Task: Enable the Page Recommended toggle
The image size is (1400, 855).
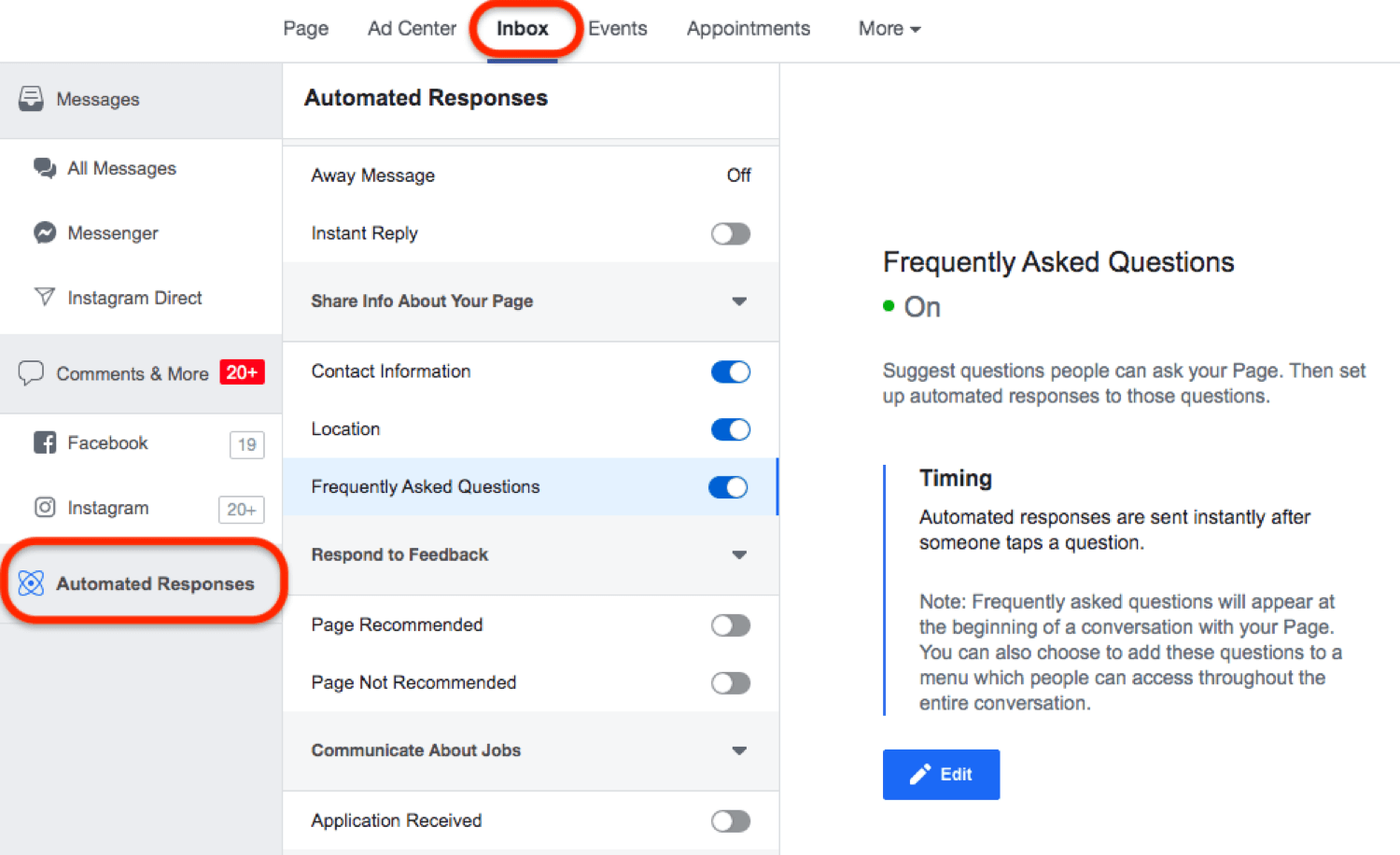Action: pyautogui.click(x=730, y=625)
